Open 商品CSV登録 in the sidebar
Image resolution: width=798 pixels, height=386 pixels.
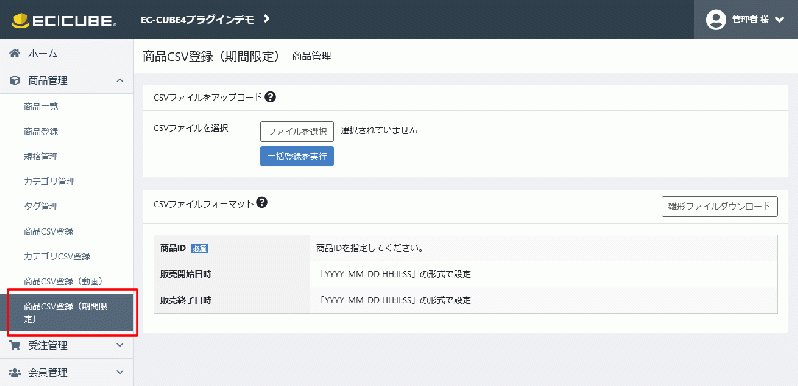coord(48,231)
